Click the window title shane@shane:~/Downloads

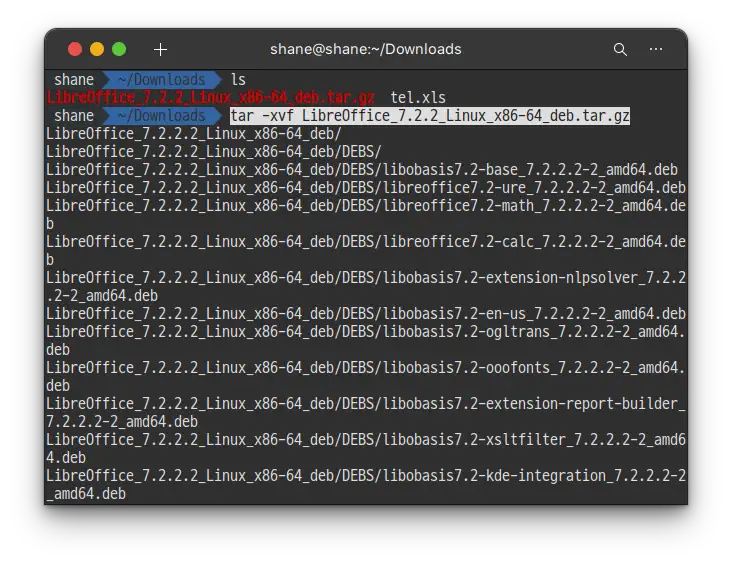click(366, 49)
